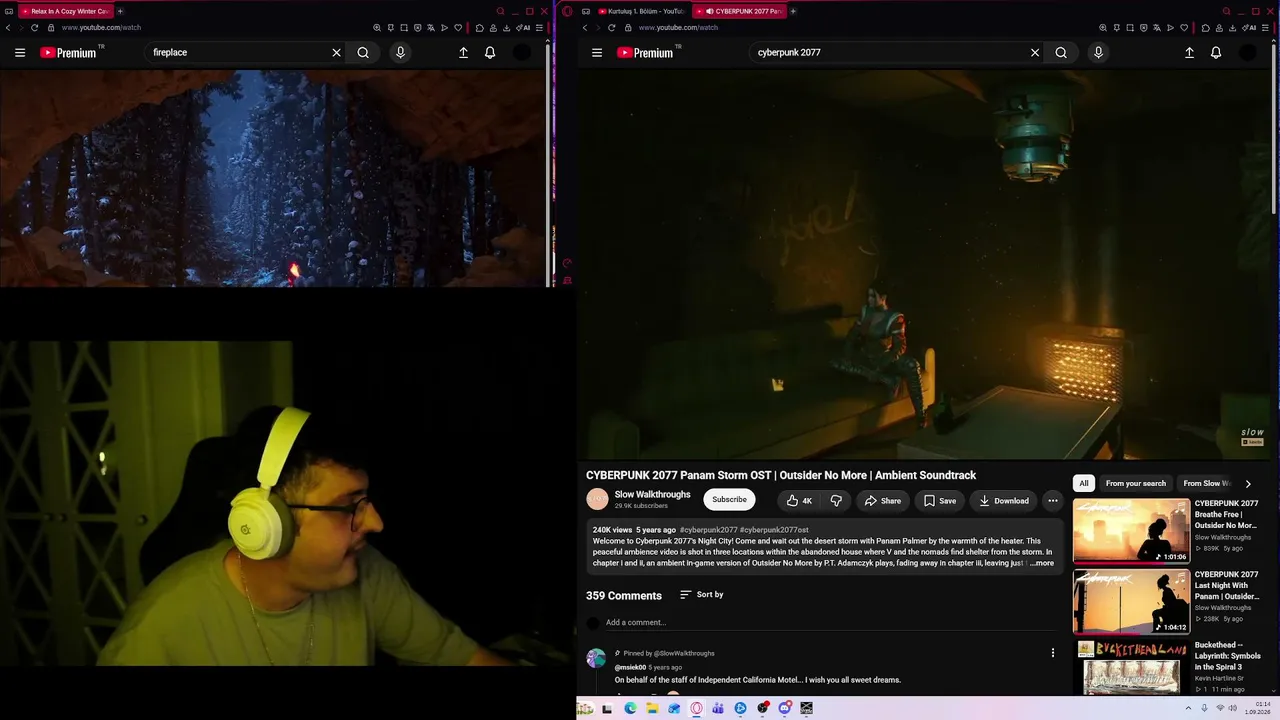
Task: Open Slow Walkthroughs channel avatar
Action: pos(597,500)
